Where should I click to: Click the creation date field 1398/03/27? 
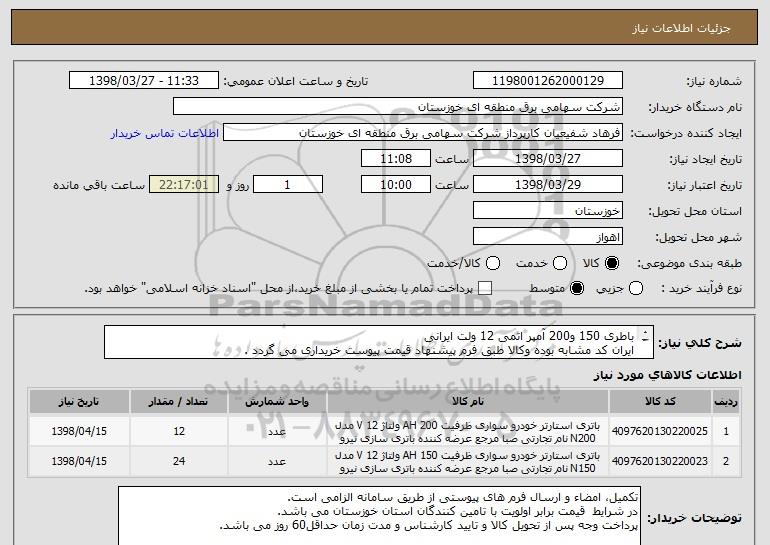tap(548, 159)
